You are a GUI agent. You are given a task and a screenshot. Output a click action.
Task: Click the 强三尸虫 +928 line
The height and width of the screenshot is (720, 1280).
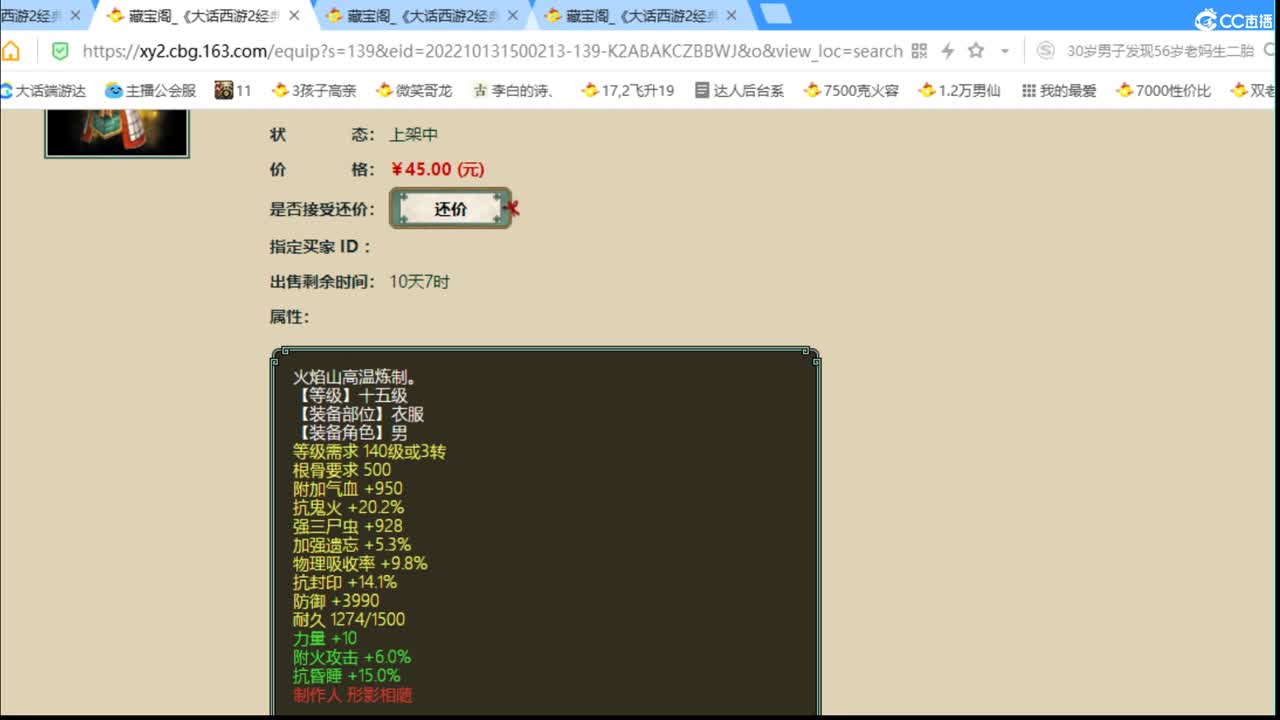(348, 526)
